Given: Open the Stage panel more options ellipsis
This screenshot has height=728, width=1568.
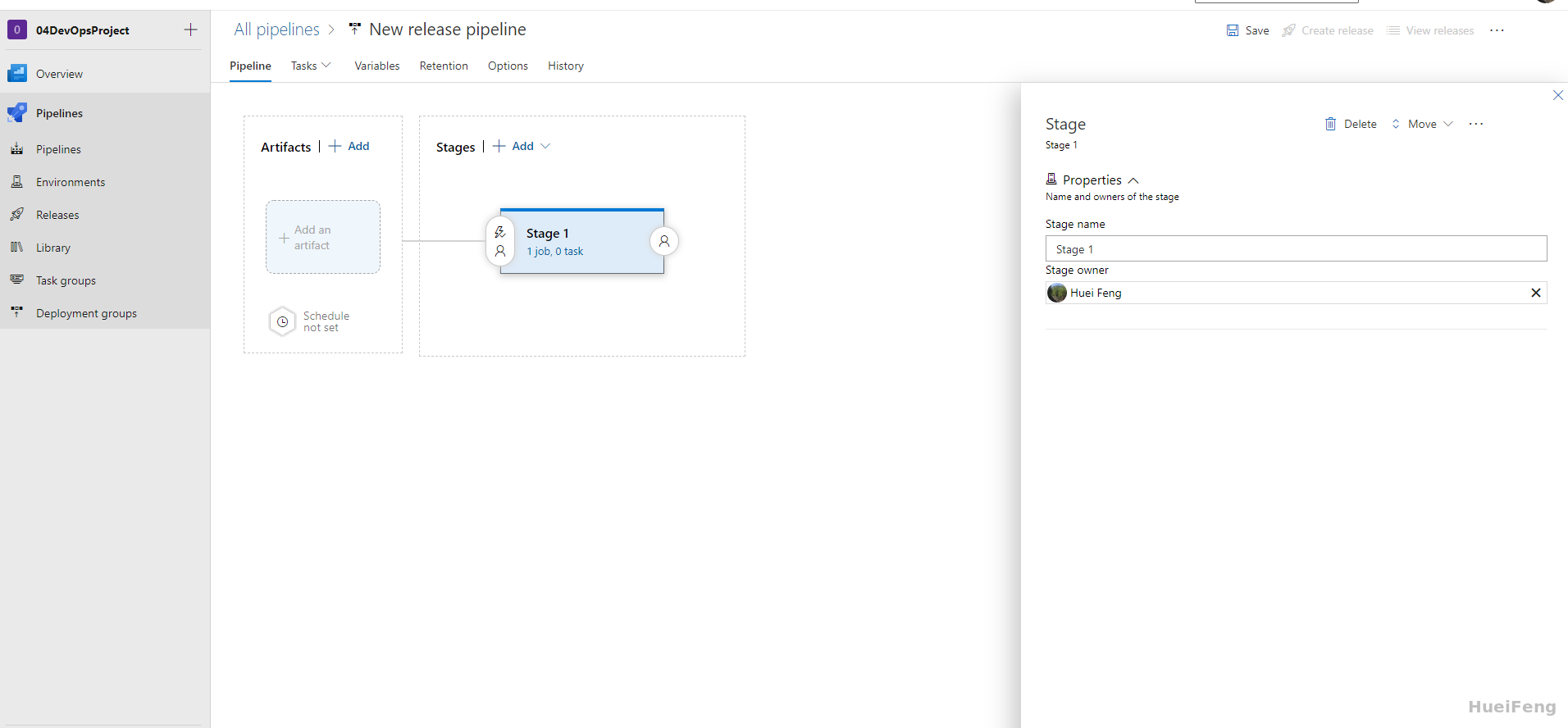Looking at the screenshot, I should (x=1476, y=124).
